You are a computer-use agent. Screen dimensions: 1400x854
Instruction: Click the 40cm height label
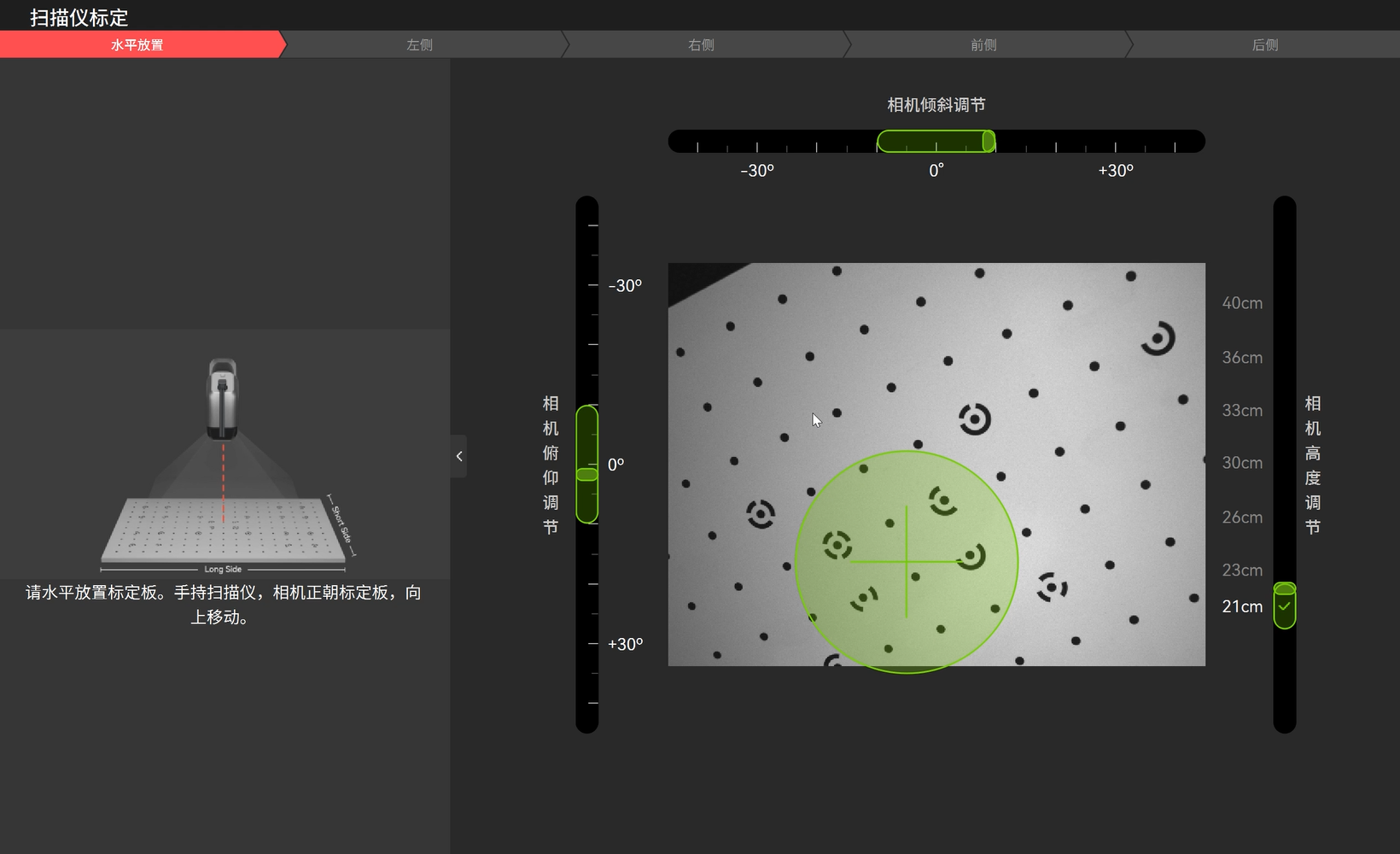(1241, 303)
